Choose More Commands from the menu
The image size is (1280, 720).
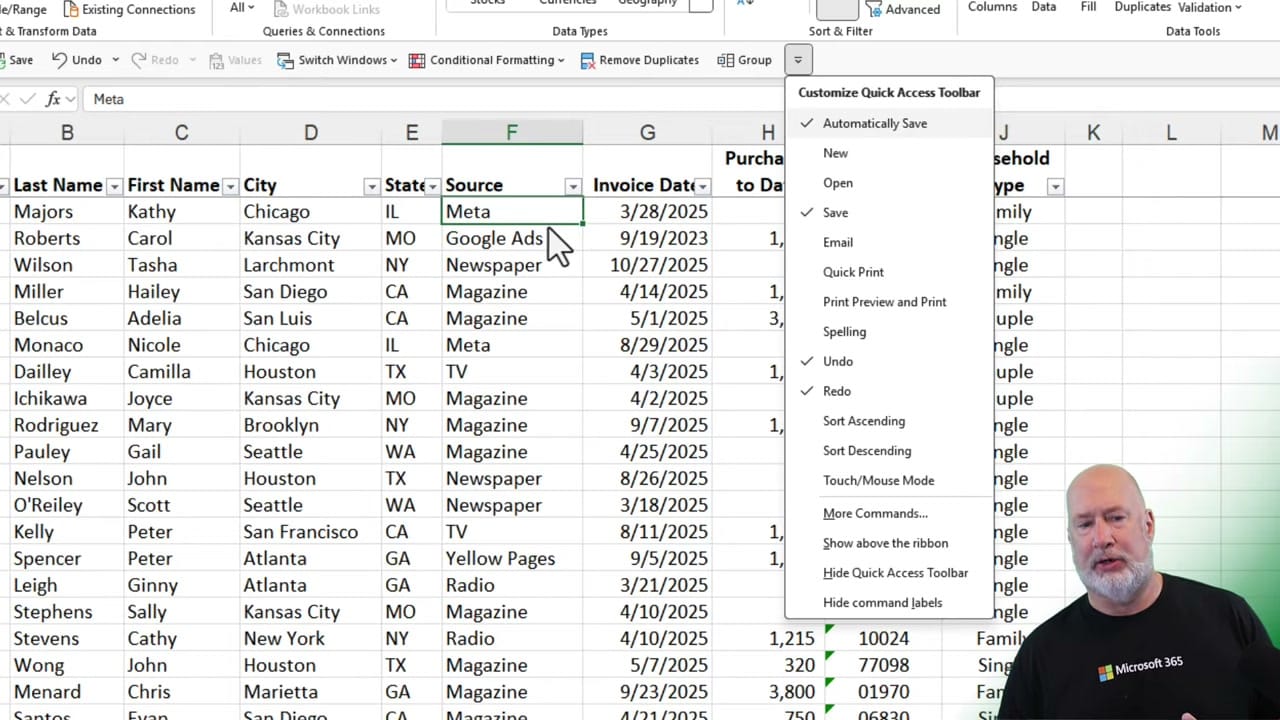pos(875,513)
